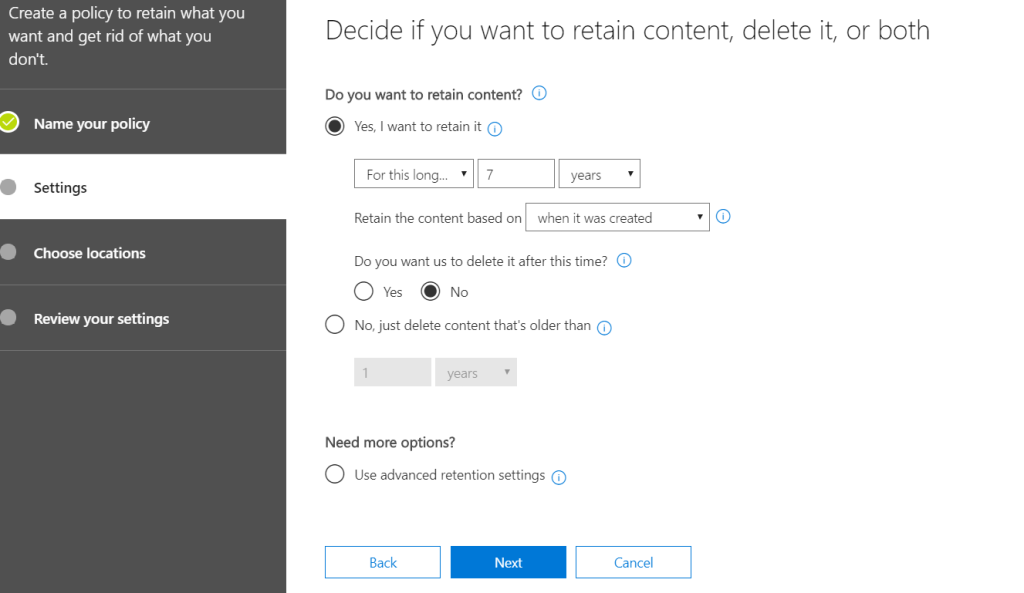Click info icon beside 'just delete content that's older than'
This screenshot has height=593, width=1024.
click(604, 327)
